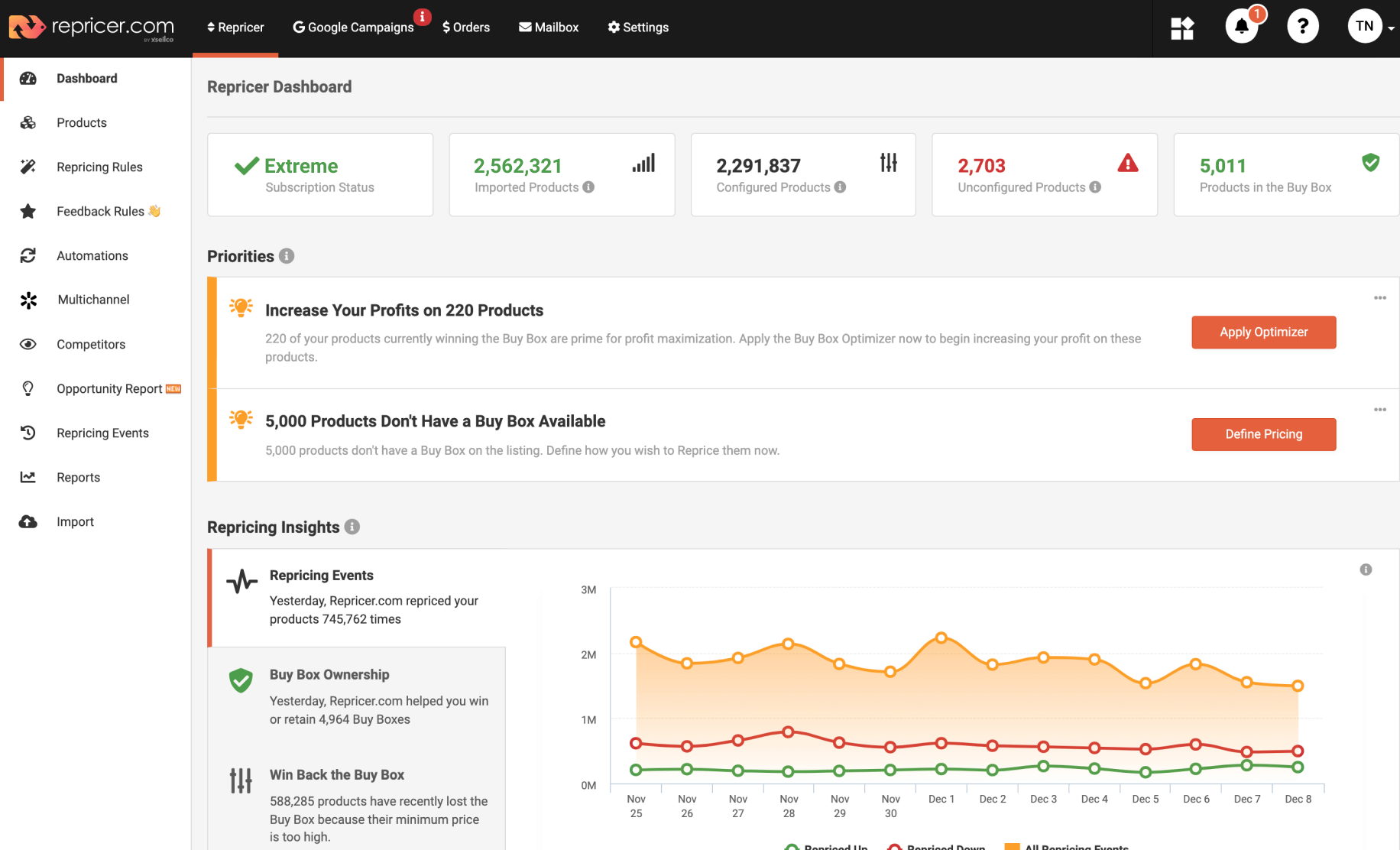Open the Extreme Subscription Status card
Viewport: 1400px width, 850px height.
320,175
